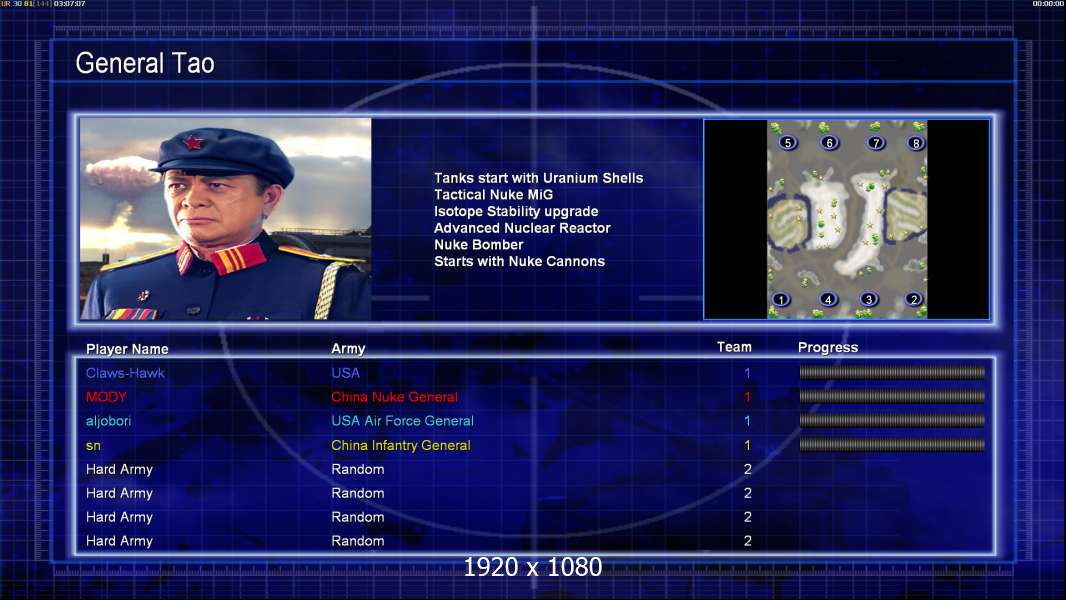Click the progress bar for MODY
The image size is (1066, 600).
[x=892, y=396]
